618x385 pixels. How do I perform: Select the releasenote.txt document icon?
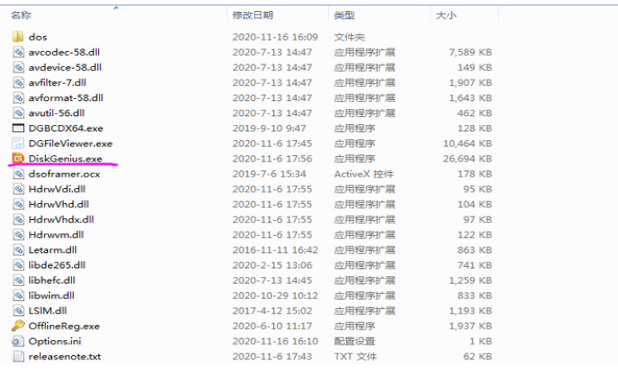point(18,356)
